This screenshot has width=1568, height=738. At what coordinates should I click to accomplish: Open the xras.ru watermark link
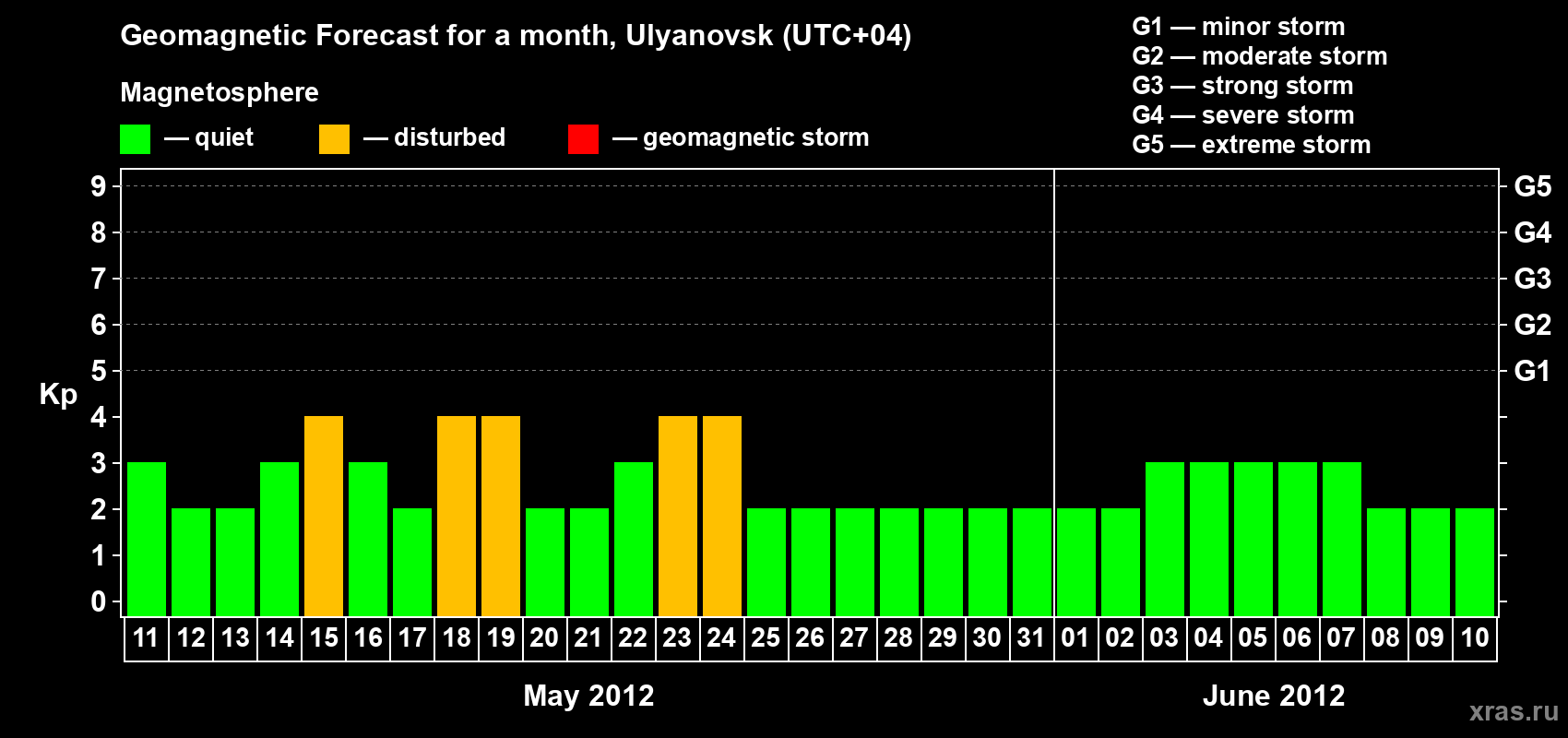(1514, 710)
